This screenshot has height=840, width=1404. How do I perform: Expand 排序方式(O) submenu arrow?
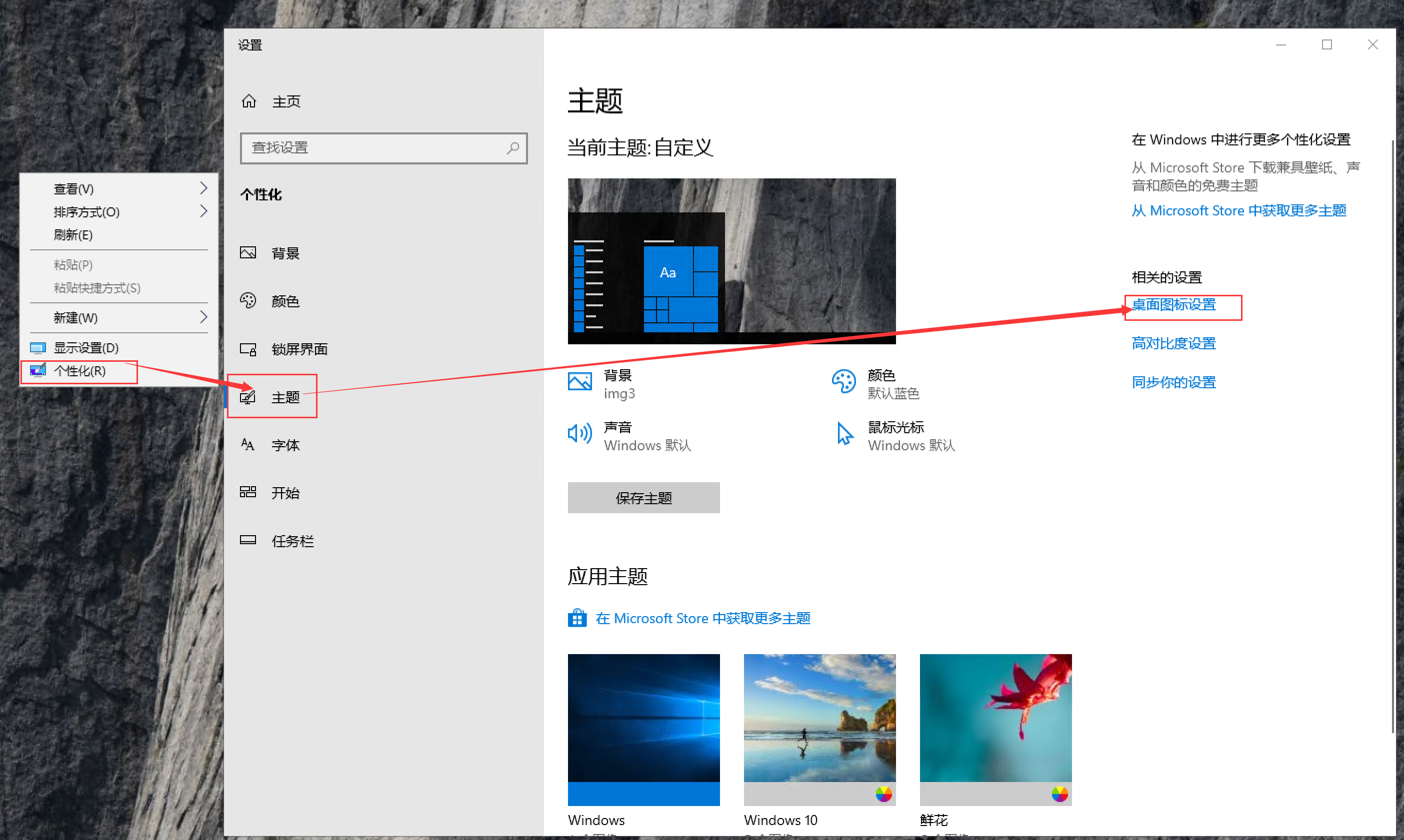[x=203, y=211]
